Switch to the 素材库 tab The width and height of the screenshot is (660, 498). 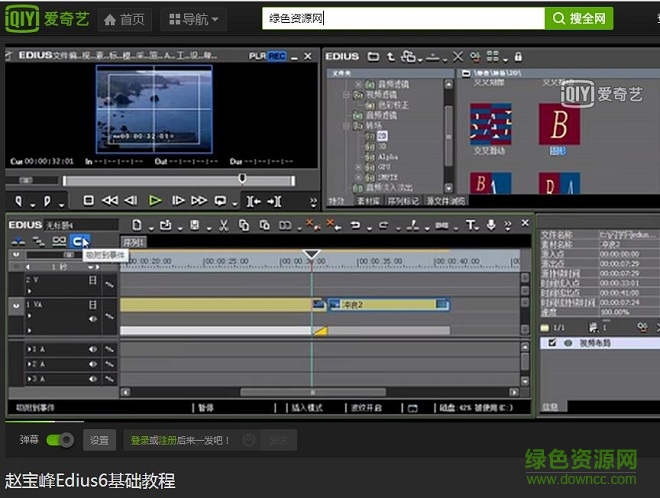(x=369, y=200)
